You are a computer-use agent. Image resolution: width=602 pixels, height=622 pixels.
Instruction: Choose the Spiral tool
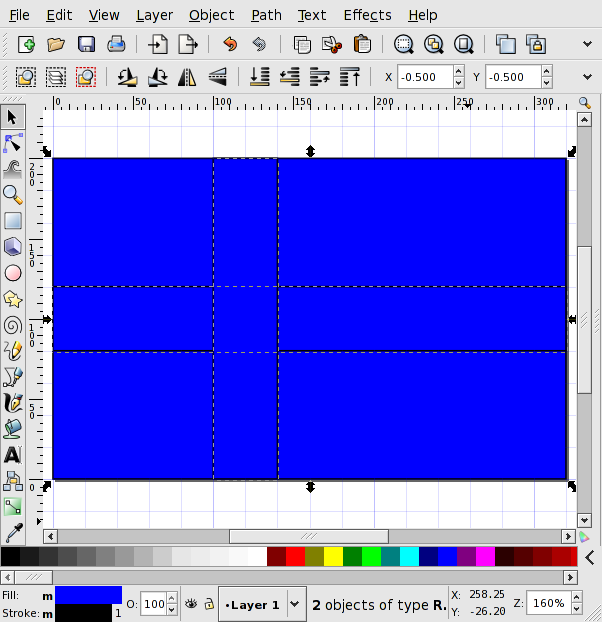13,324
